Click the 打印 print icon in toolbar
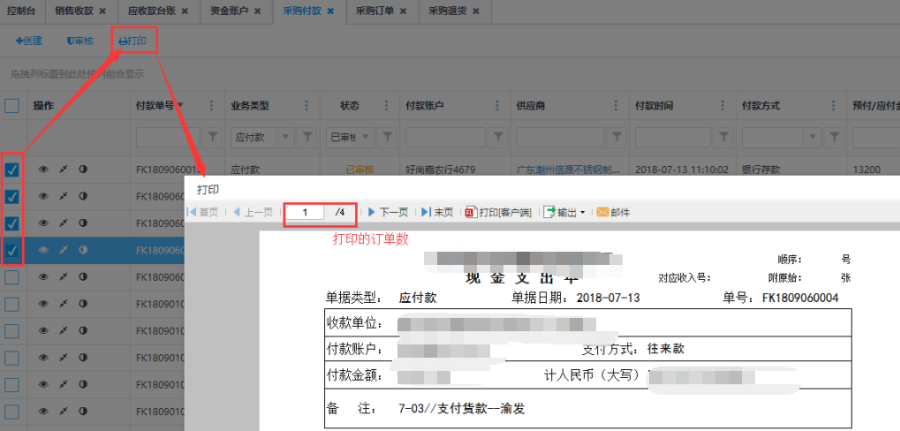 point(122,42)
